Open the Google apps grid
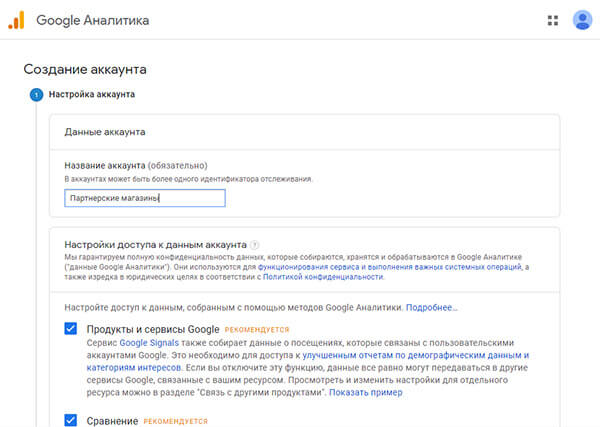 pos(553,20)
